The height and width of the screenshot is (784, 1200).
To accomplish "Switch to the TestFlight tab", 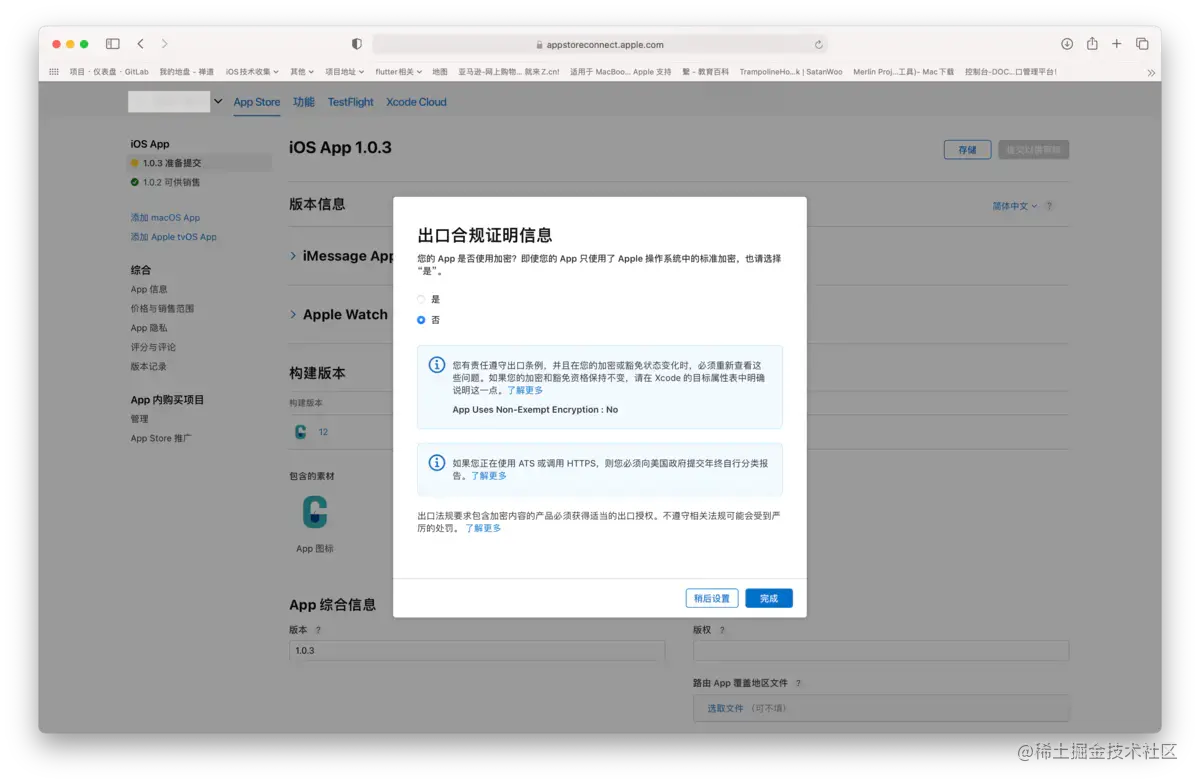I will [349, 101].
